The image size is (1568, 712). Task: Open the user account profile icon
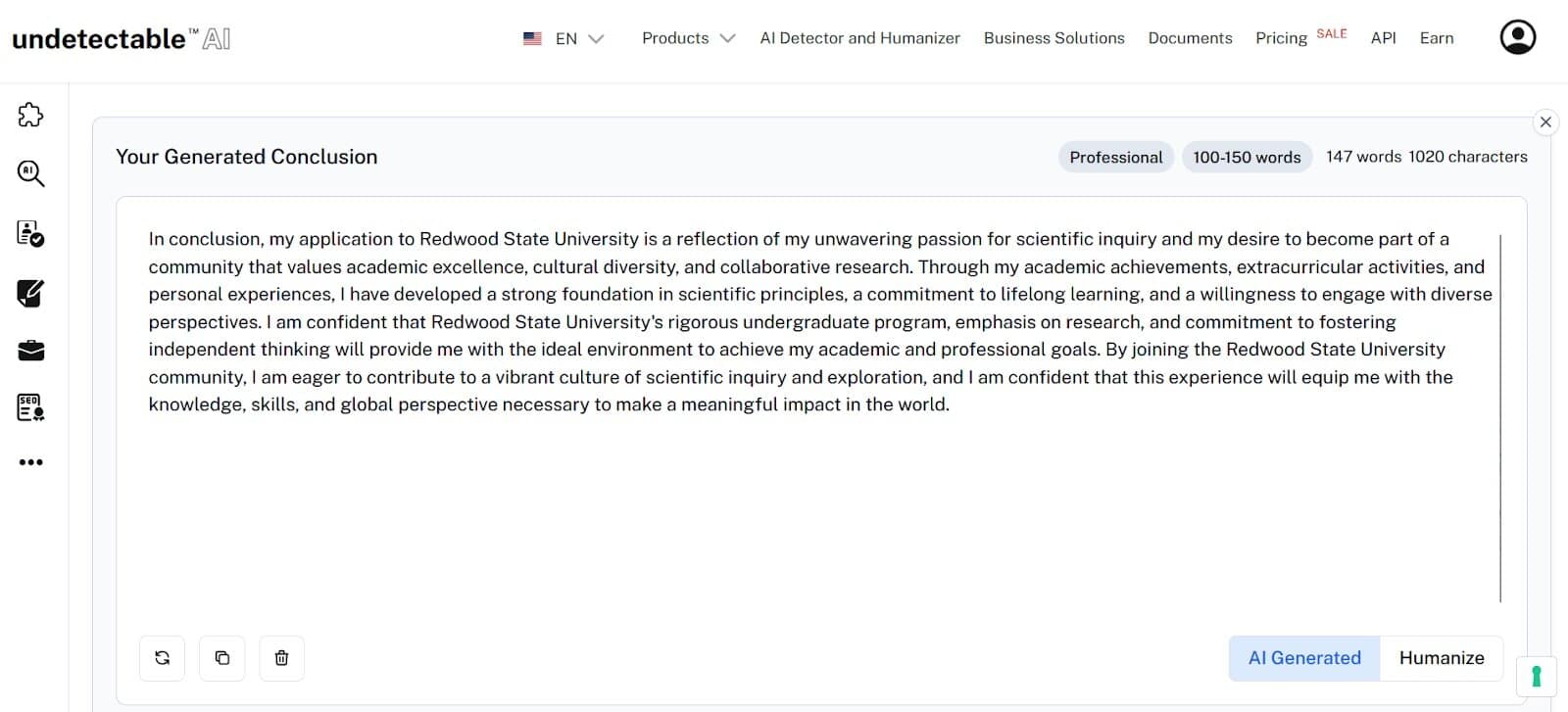click(x=1517, y=37)
